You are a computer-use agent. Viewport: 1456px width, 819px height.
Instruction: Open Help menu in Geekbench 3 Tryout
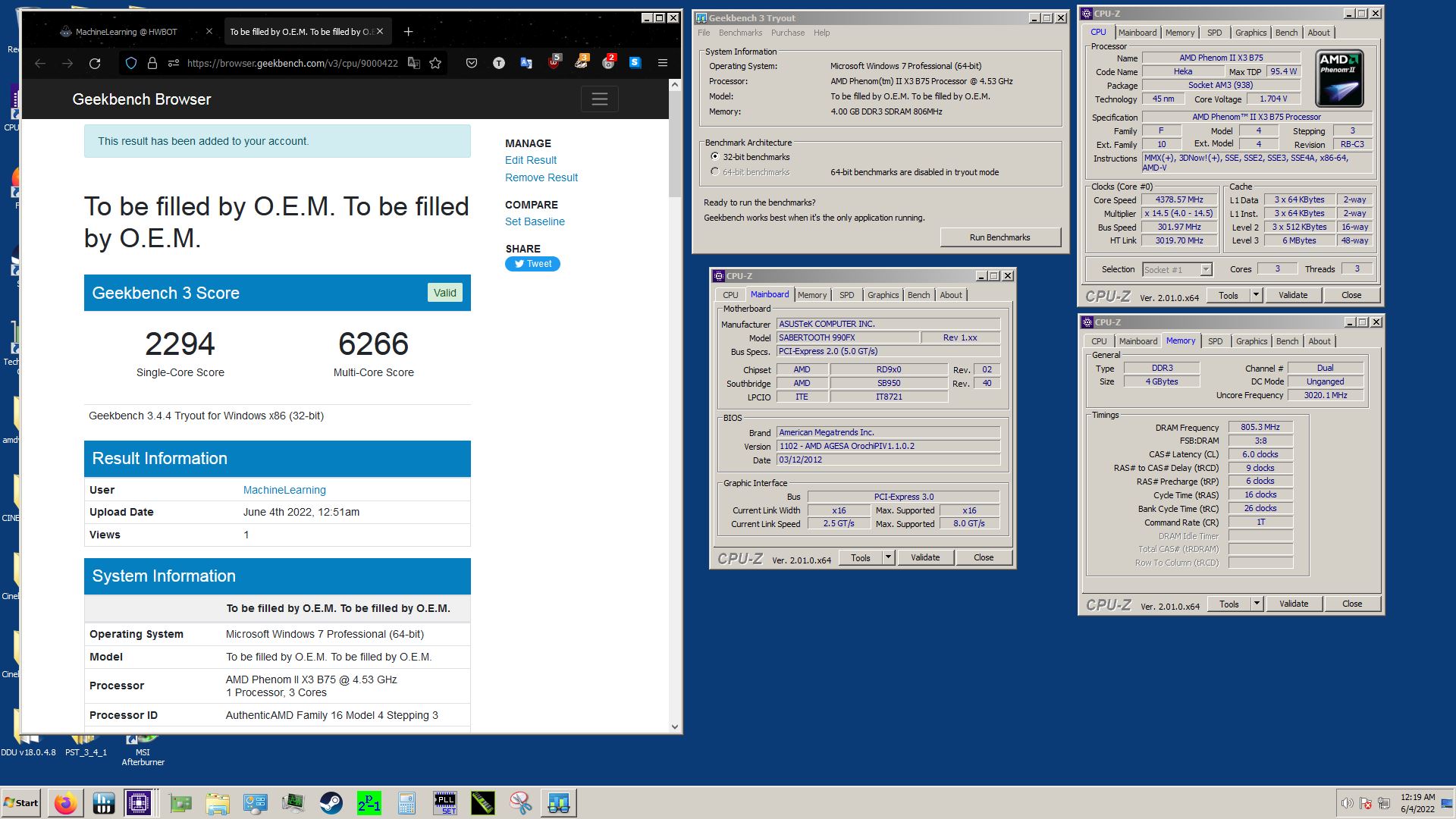click(821, 33)
